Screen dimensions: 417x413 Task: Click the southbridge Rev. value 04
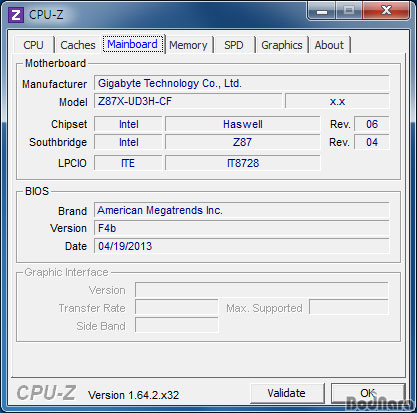[372, 142]
